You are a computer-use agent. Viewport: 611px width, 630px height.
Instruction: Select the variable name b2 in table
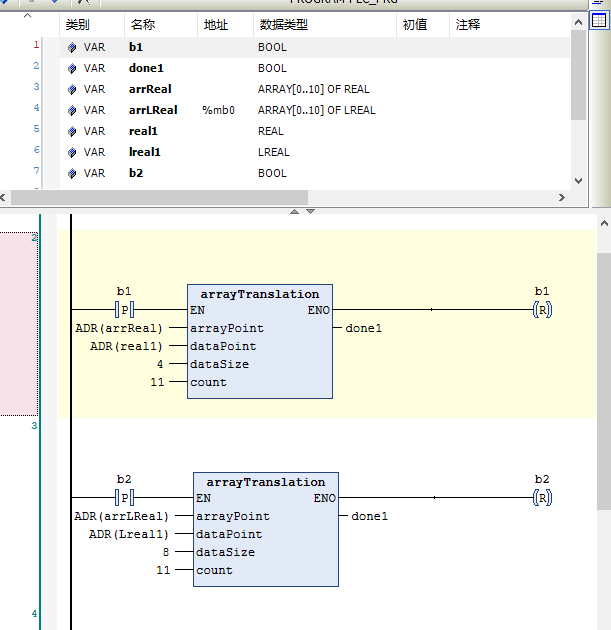(136, 173)
